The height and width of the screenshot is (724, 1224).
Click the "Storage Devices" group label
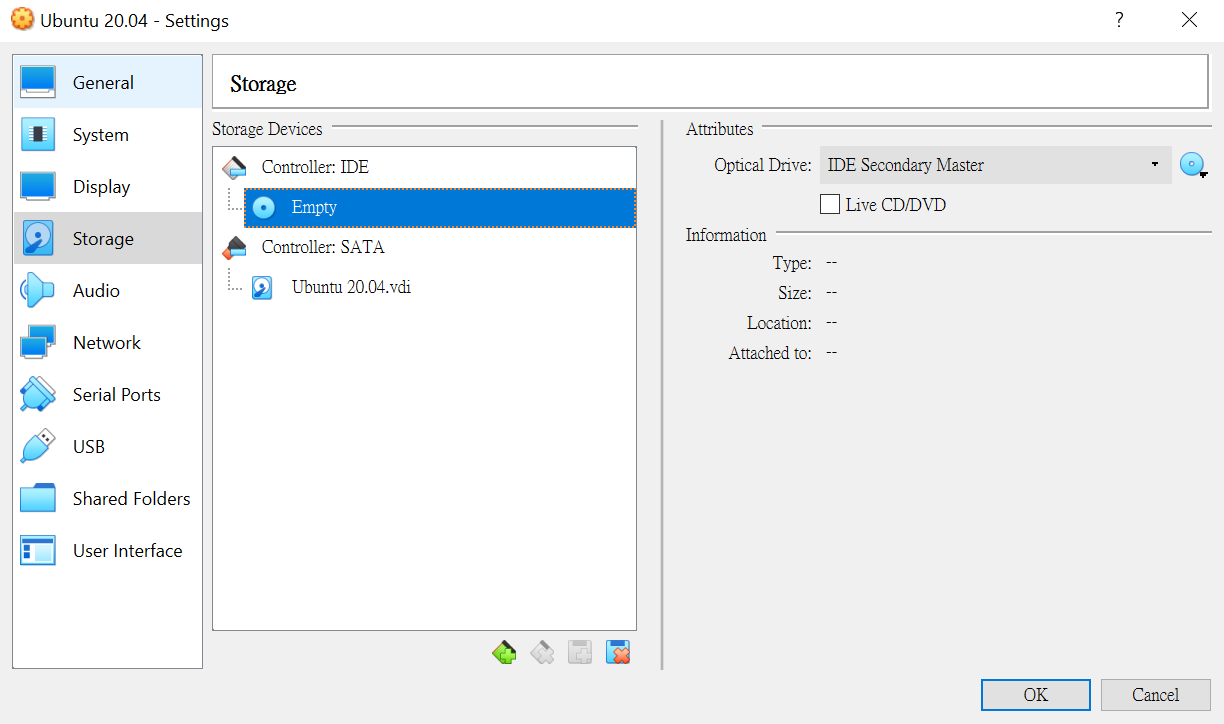267,129
